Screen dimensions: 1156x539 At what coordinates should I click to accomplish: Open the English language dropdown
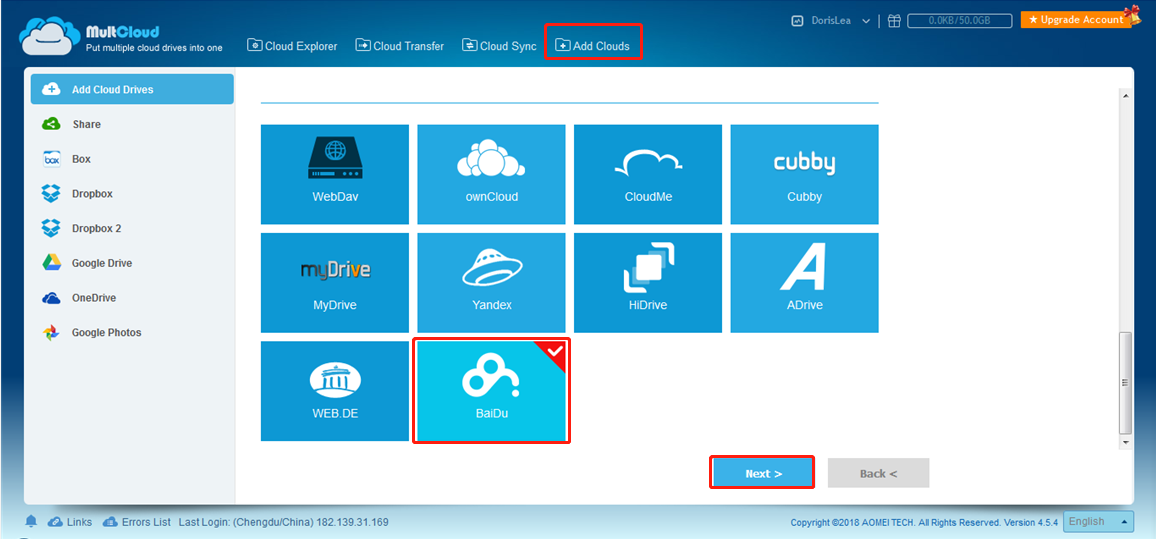1098,521
